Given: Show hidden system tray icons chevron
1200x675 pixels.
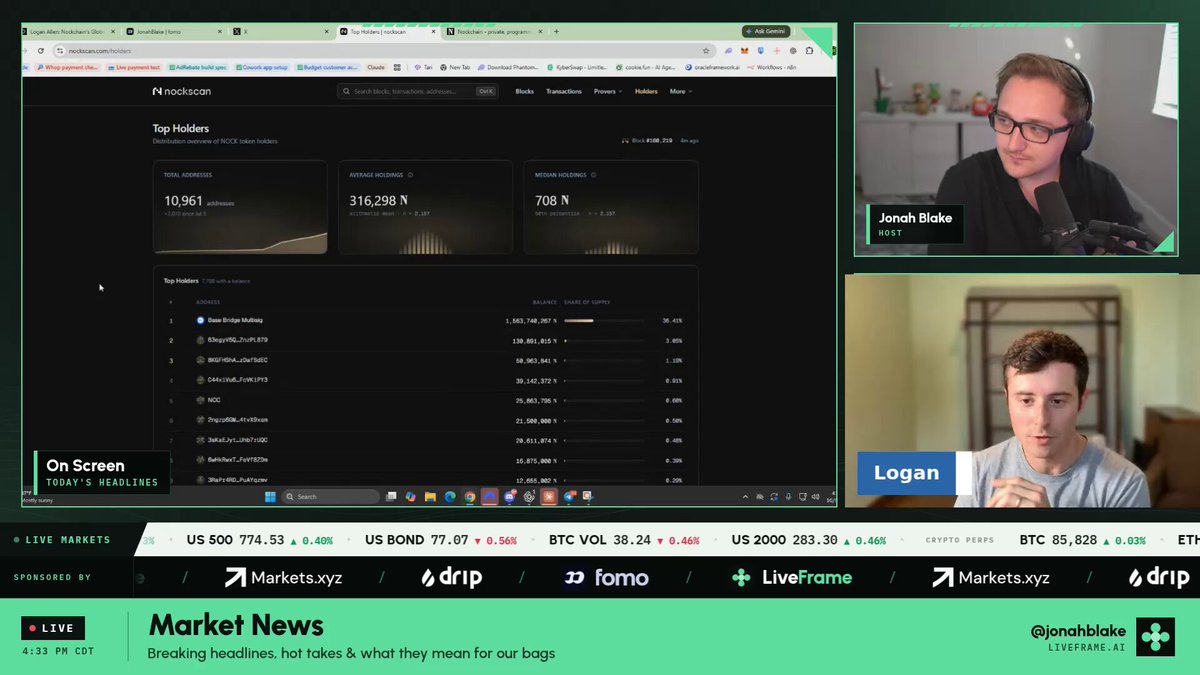Looking at the screenshot, I should coord(745,496).
